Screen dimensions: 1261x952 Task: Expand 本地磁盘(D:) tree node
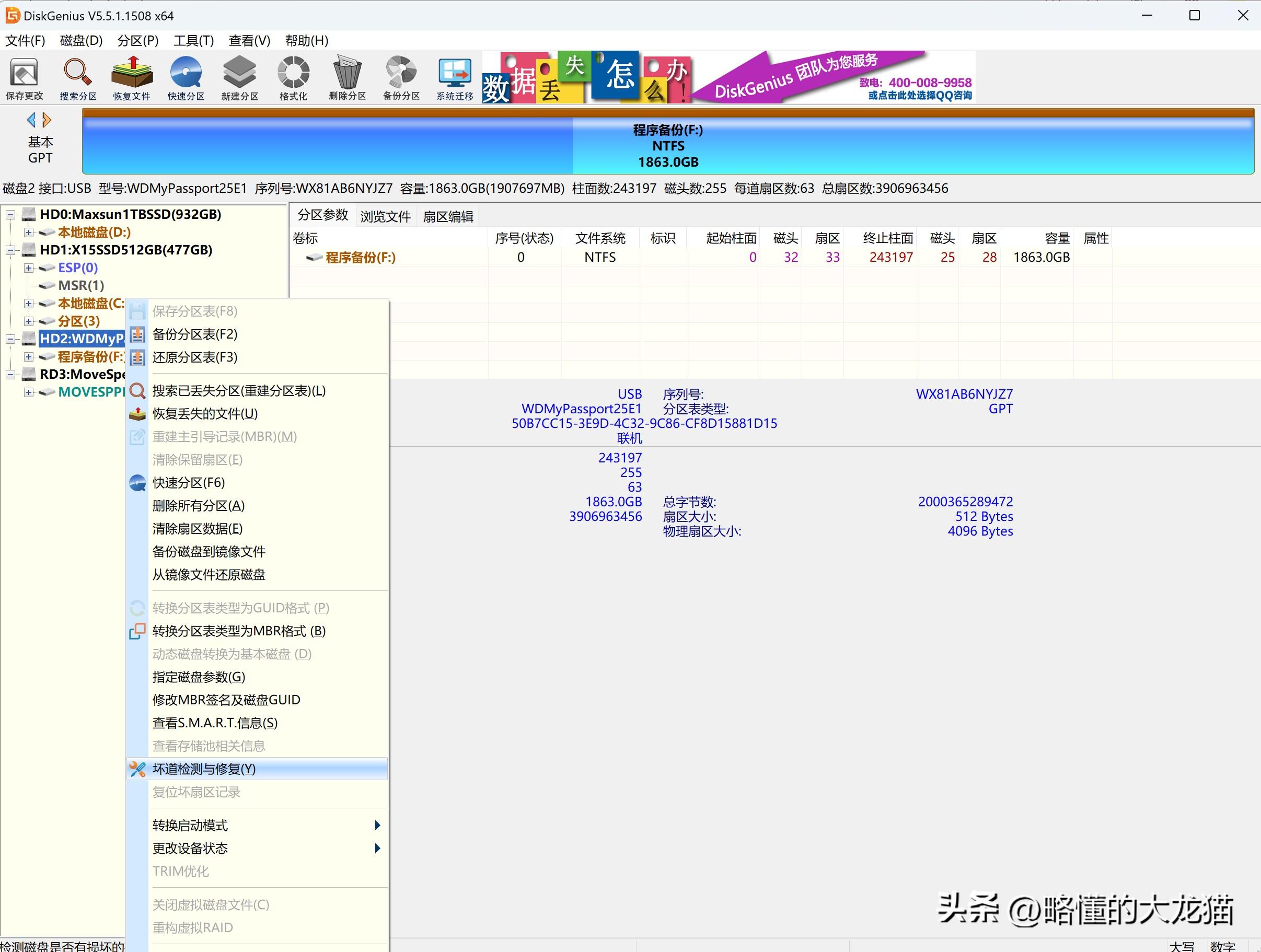coord(29,233)
